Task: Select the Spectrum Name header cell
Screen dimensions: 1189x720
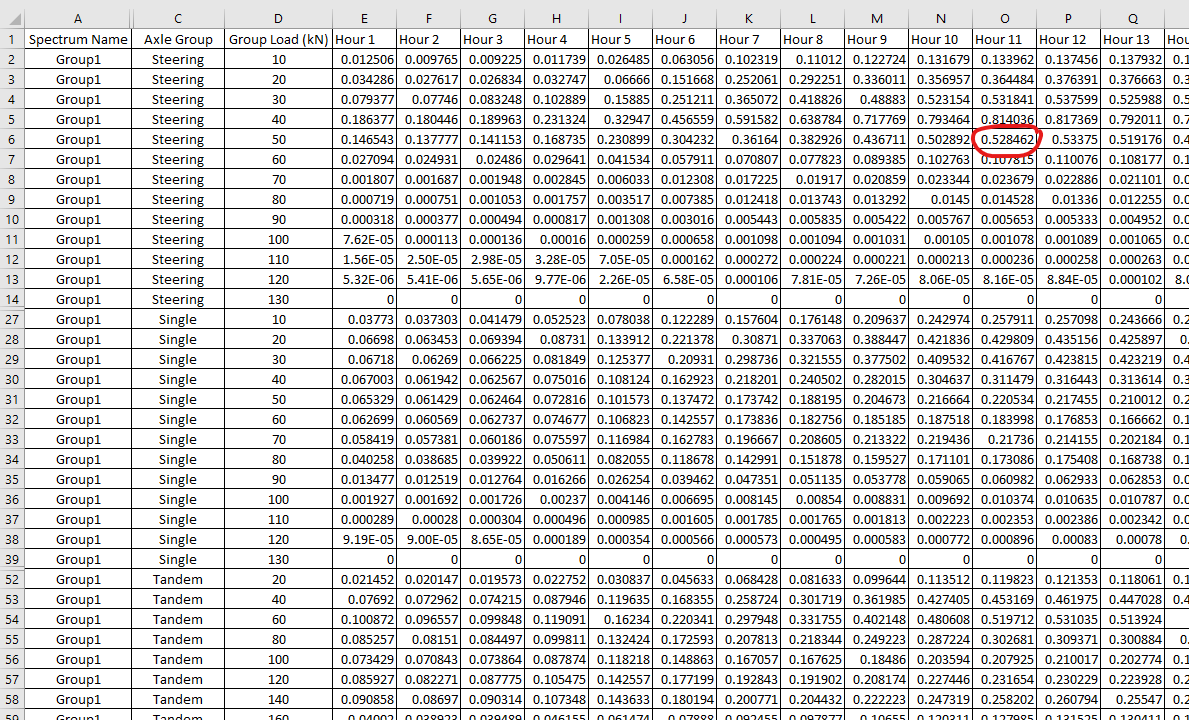Action: point(78,39)
